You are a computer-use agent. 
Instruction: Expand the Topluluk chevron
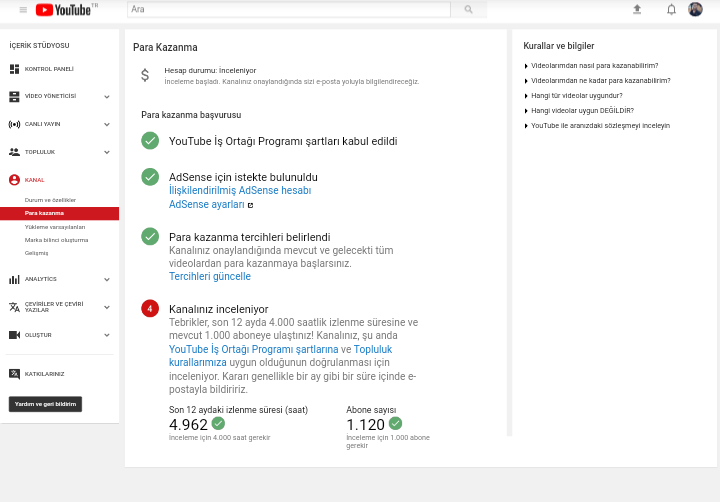pos(107,152)
